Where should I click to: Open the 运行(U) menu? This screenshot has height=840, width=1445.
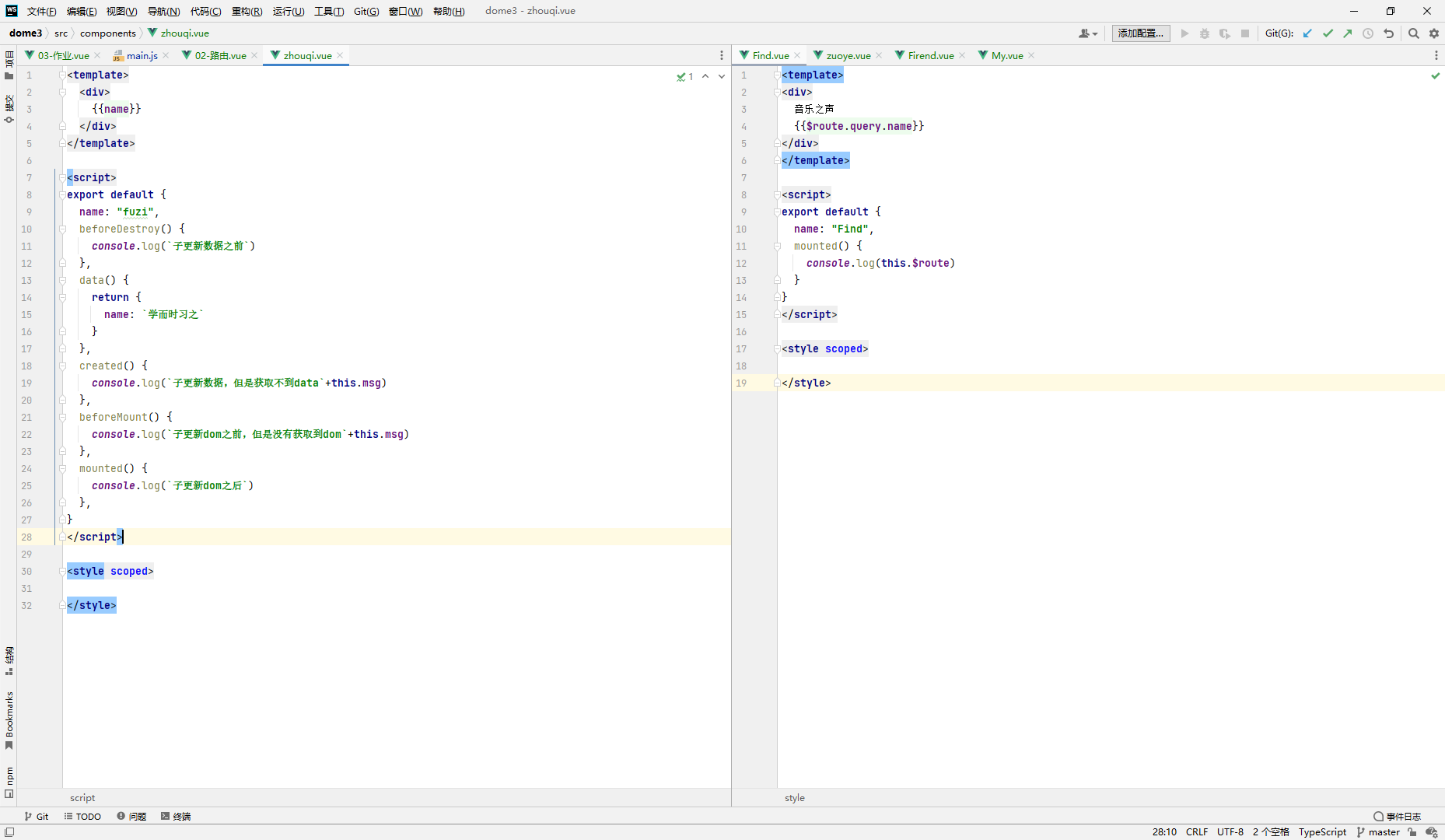coord(288,11)
